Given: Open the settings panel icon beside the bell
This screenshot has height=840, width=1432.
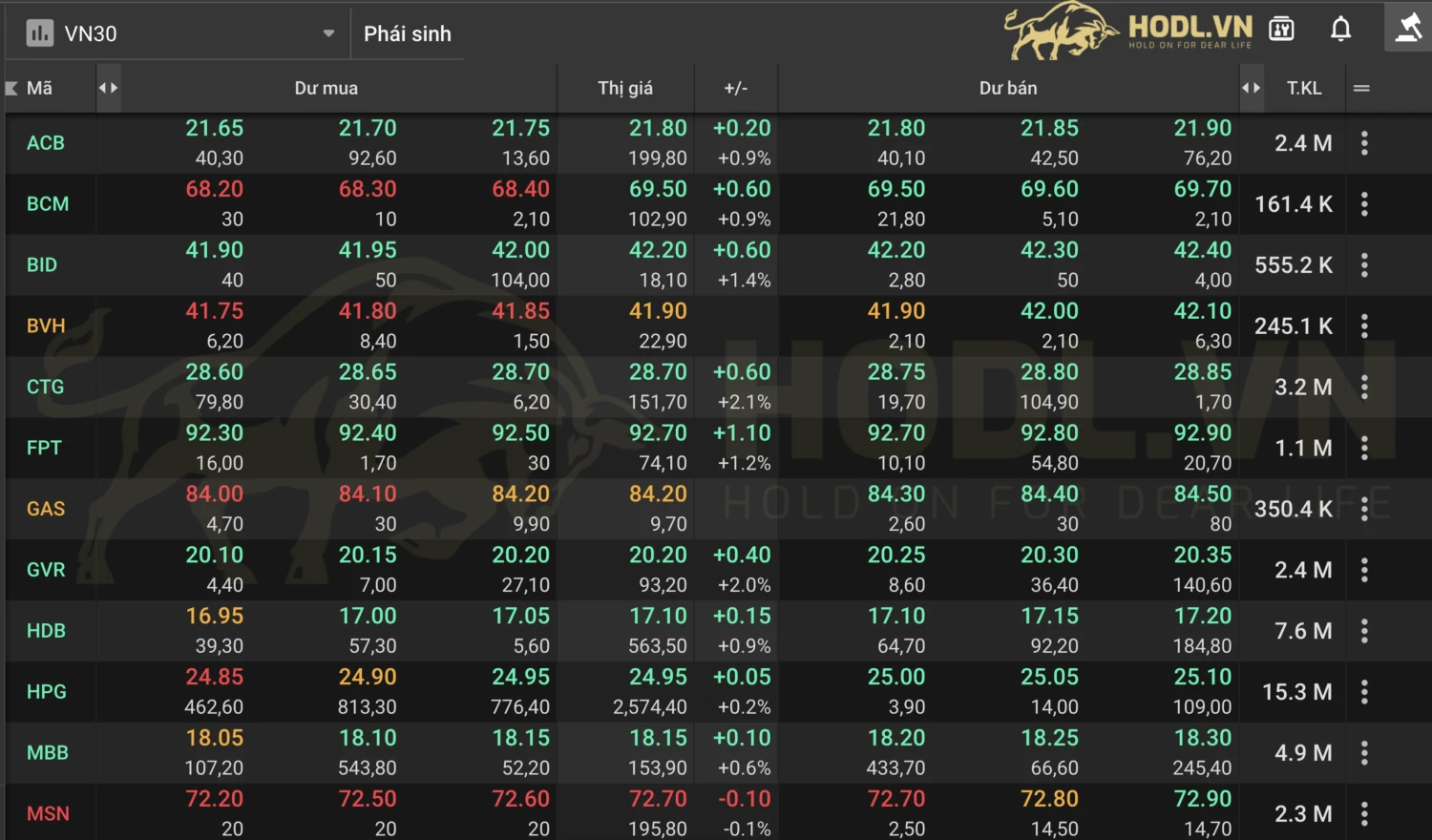Looking at the screenshot, I should (1281, 30).
